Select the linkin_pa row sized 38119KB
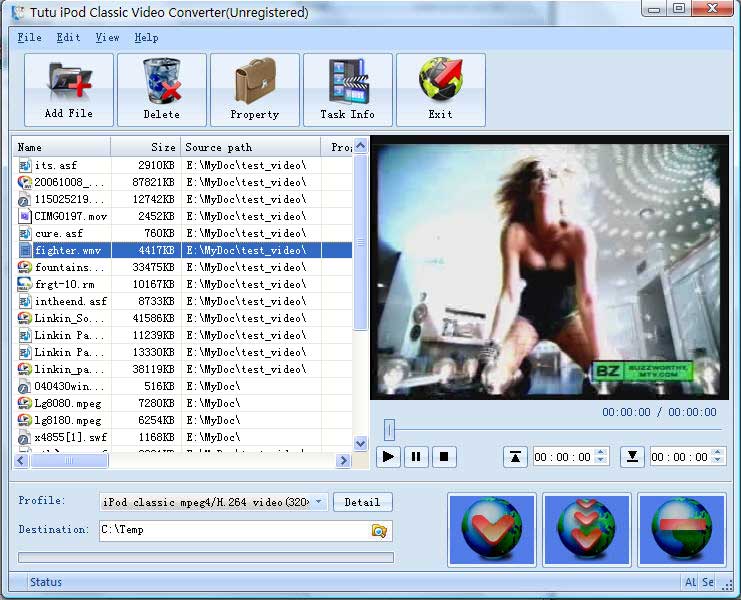This screenshot has height=600, width=741. point(183,369)
